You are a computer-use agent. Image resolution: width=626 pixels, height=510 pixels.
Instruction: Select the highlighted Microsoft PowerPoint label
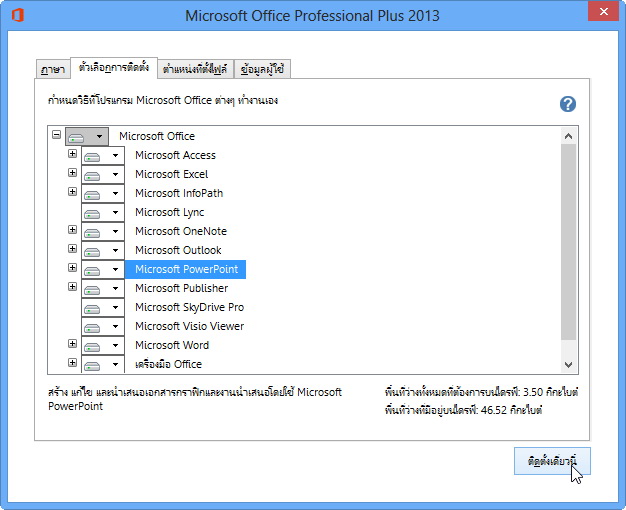[186, 269]
